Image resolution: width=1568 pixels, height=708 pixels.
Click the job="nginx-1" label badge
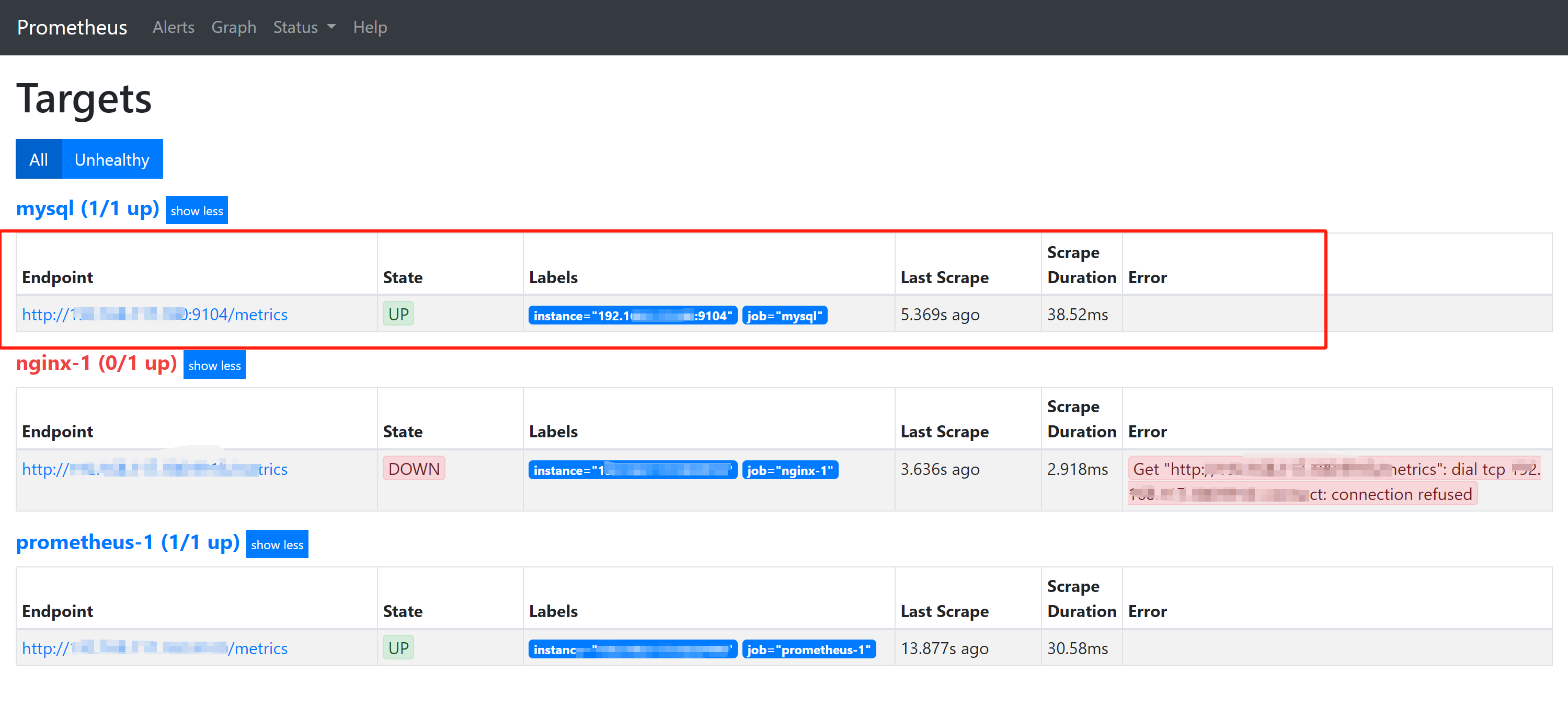pos(789,470)
